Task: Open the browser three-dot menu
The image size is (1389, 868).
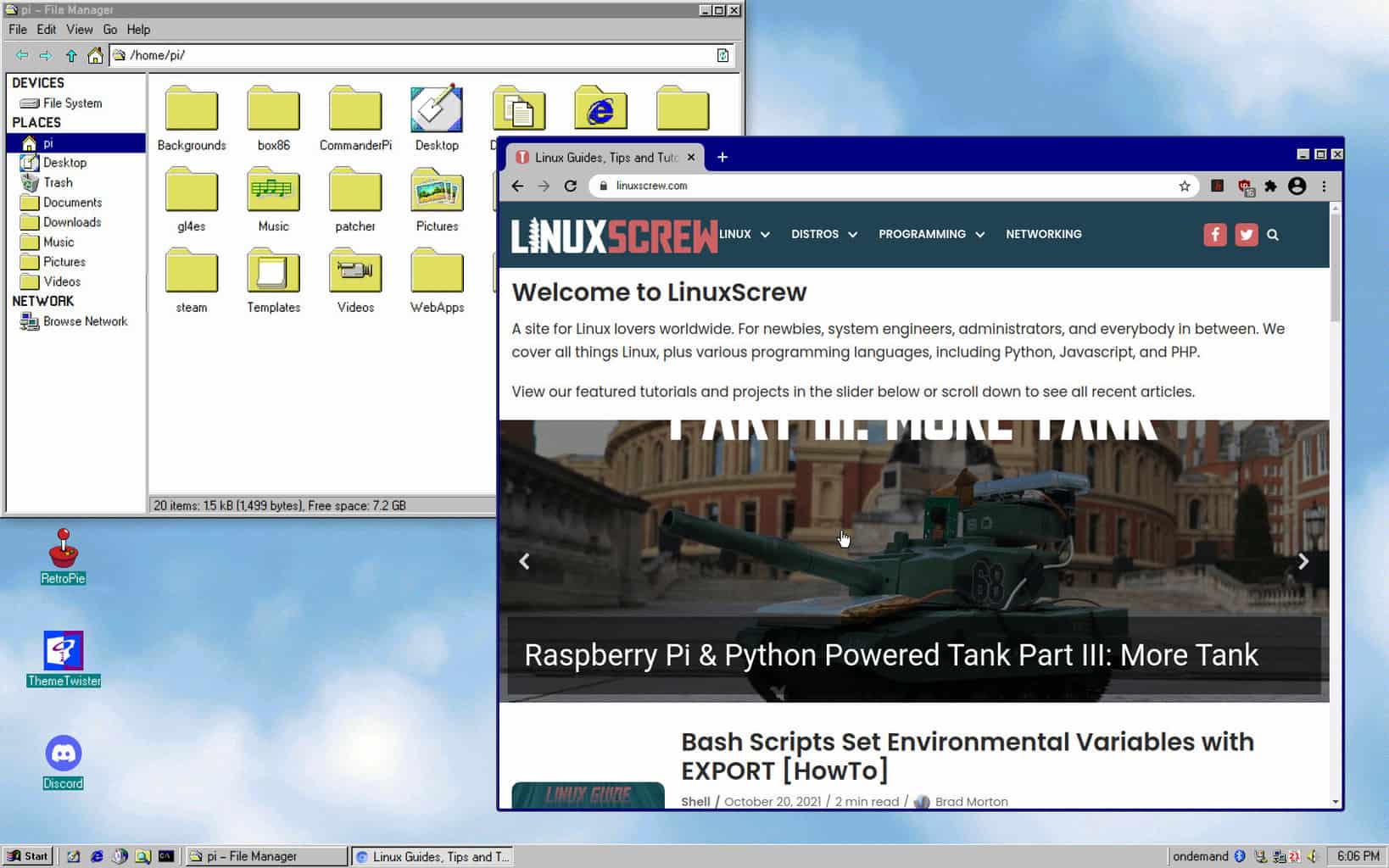Action: tap(1324, 186)
